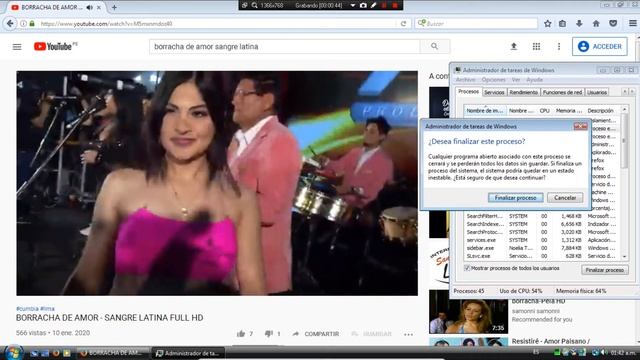Open the Opciones menu in Task Manager
This screenshot has height=360, width=640.
coord(493,80)
